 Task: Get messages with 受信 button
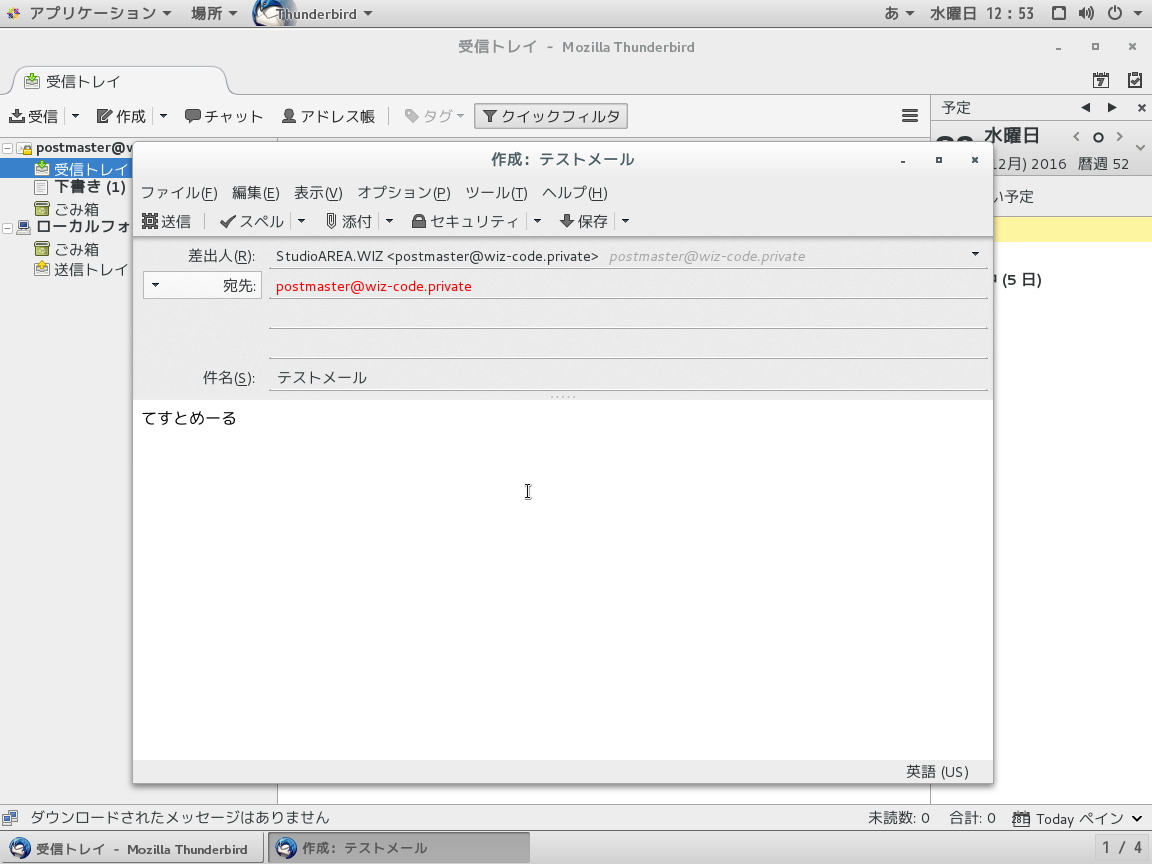[x=34, y=116]
